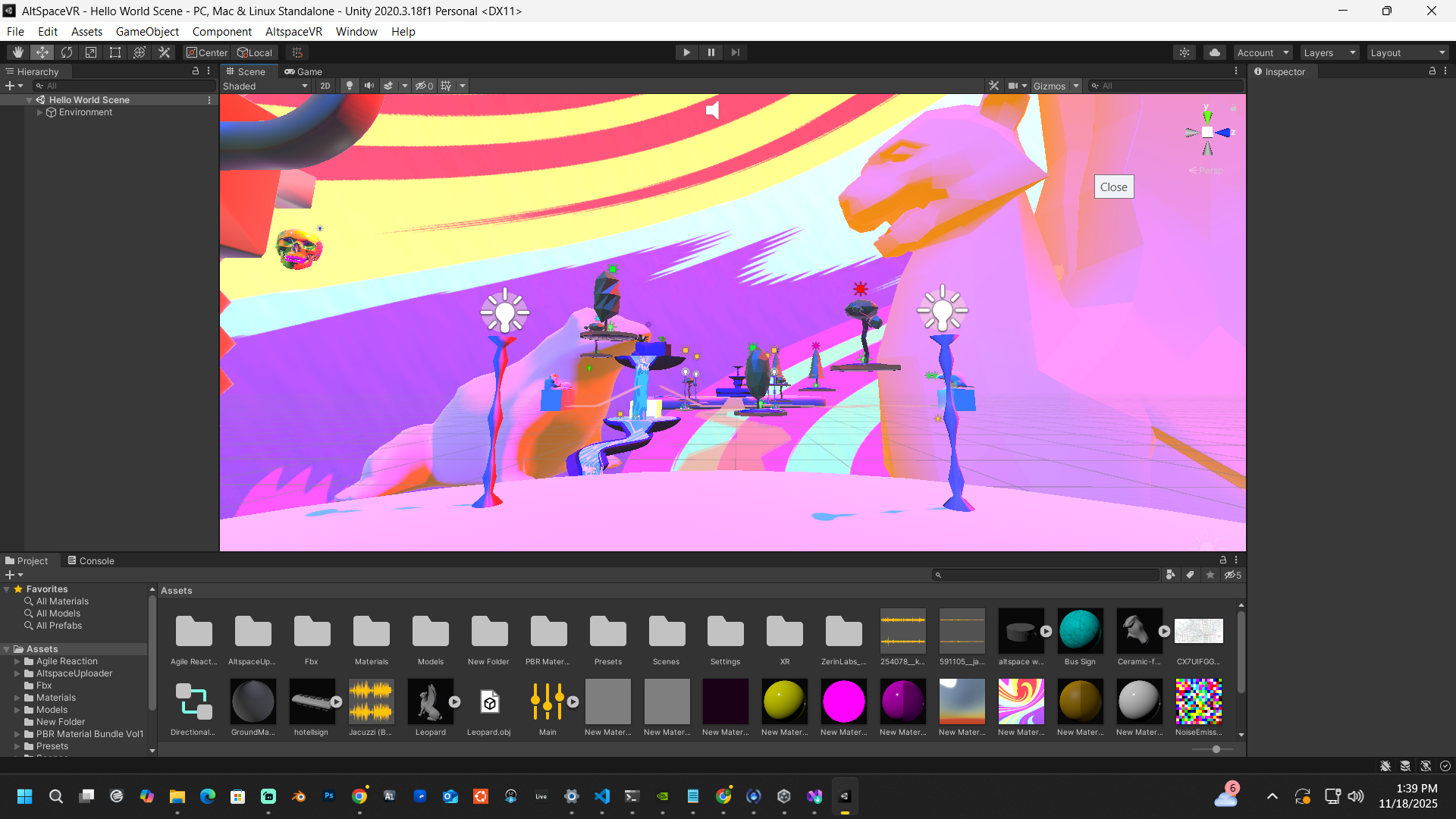Mute scene audio

(369, 86)
